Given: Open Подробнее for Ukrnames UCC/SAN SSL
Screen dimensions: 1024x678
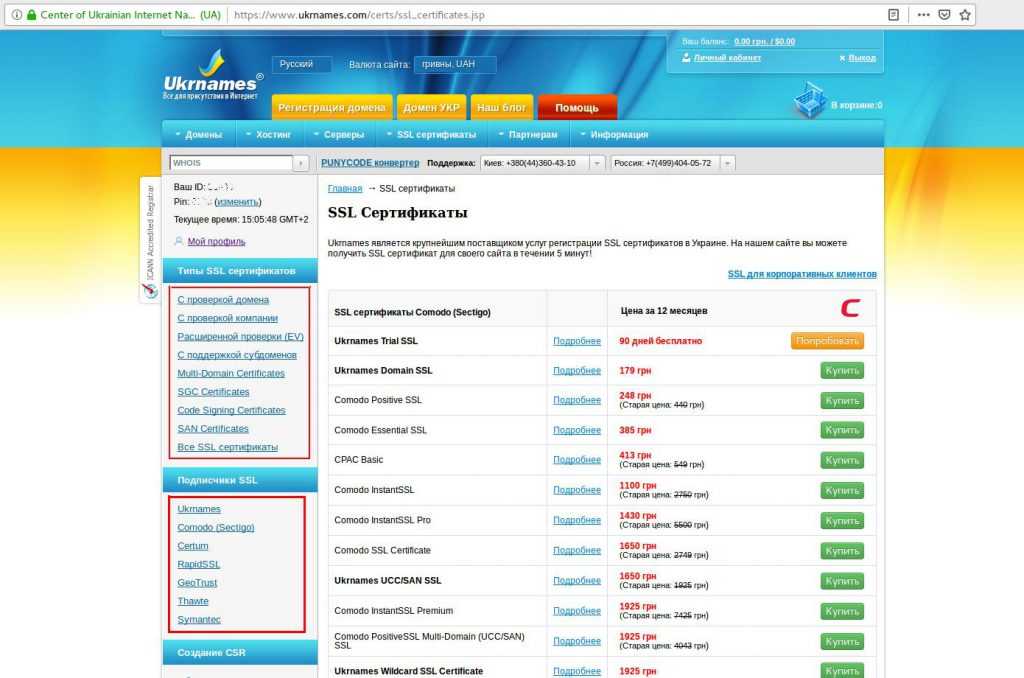Looking at the screenshot, I should 577,580.
